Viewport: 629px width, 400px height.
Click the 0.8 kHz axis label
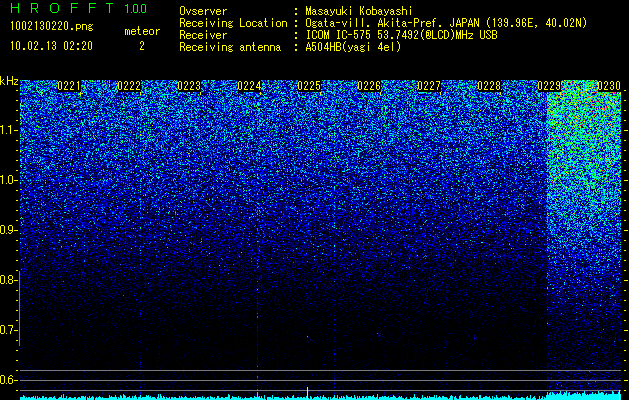click(7, 280)
